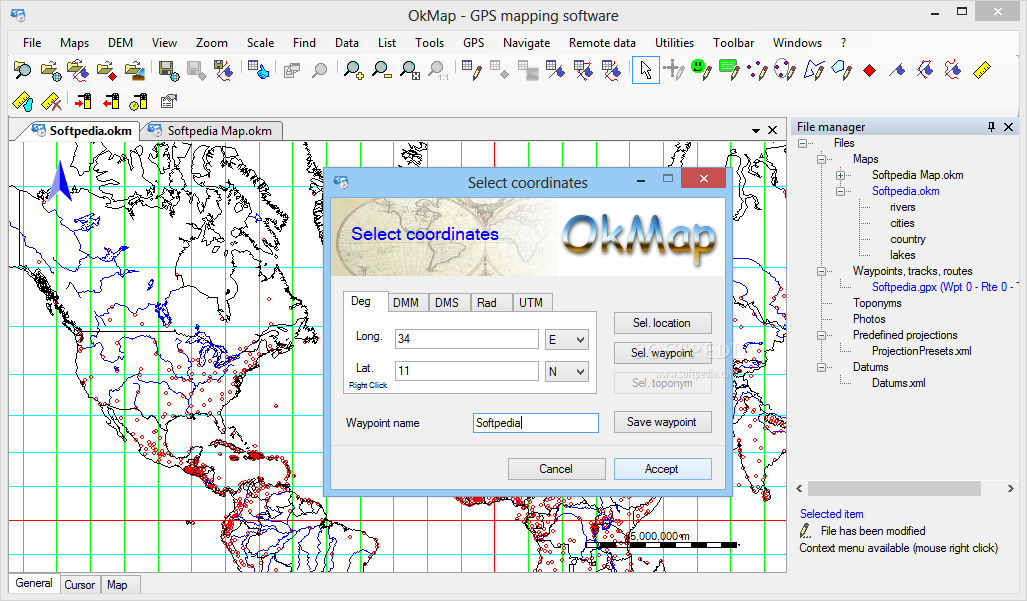Click Accept in Select coordinates dialog

(x=662, y=469)
